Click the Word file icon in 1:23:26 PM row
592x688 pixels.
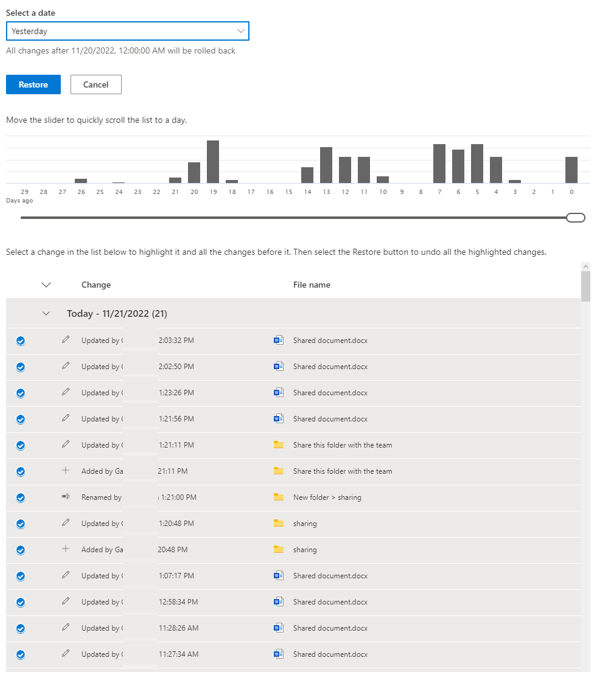278,392
